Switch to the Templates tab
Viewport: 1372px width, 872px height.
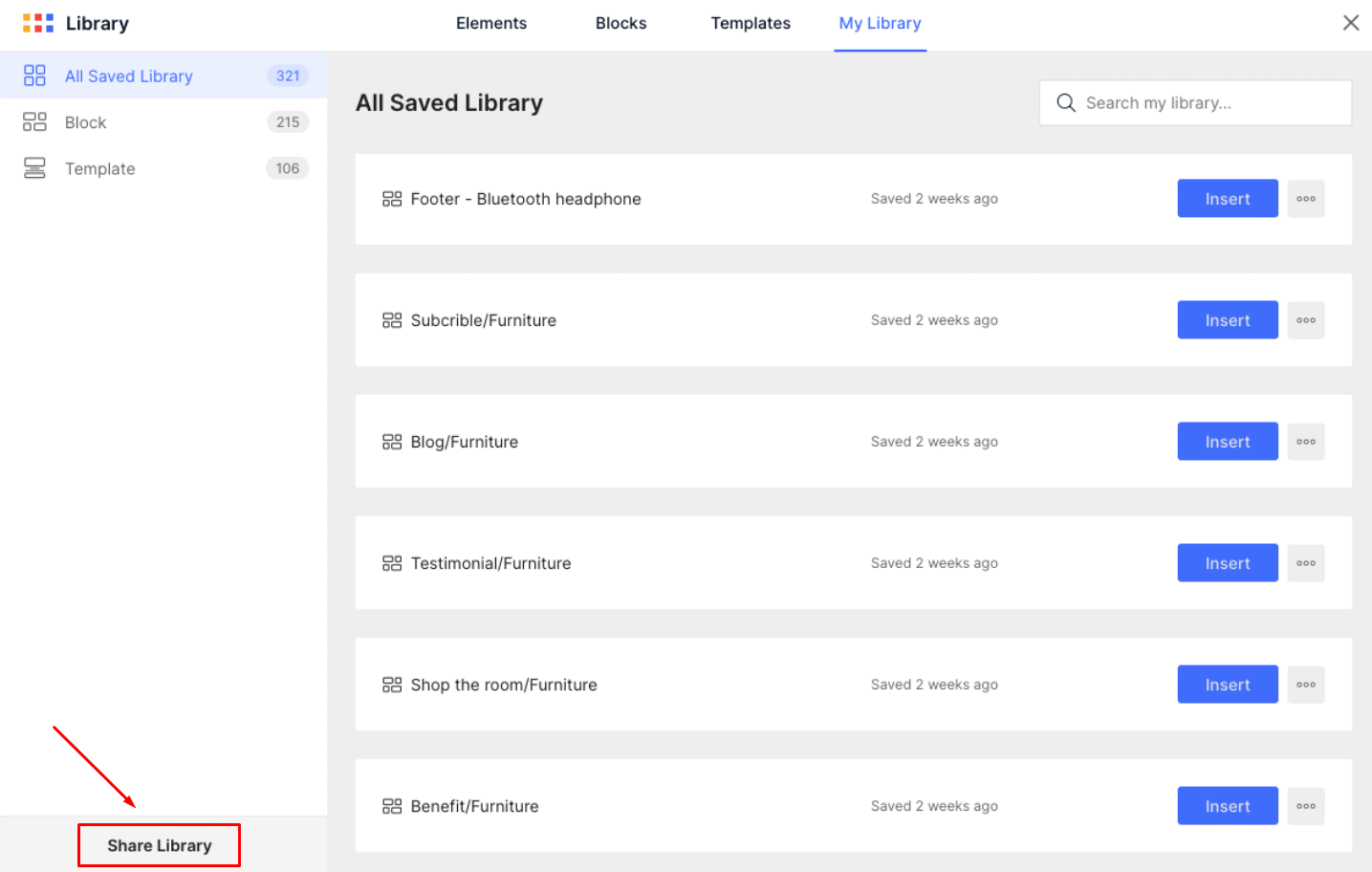click(x=750, y=23)
